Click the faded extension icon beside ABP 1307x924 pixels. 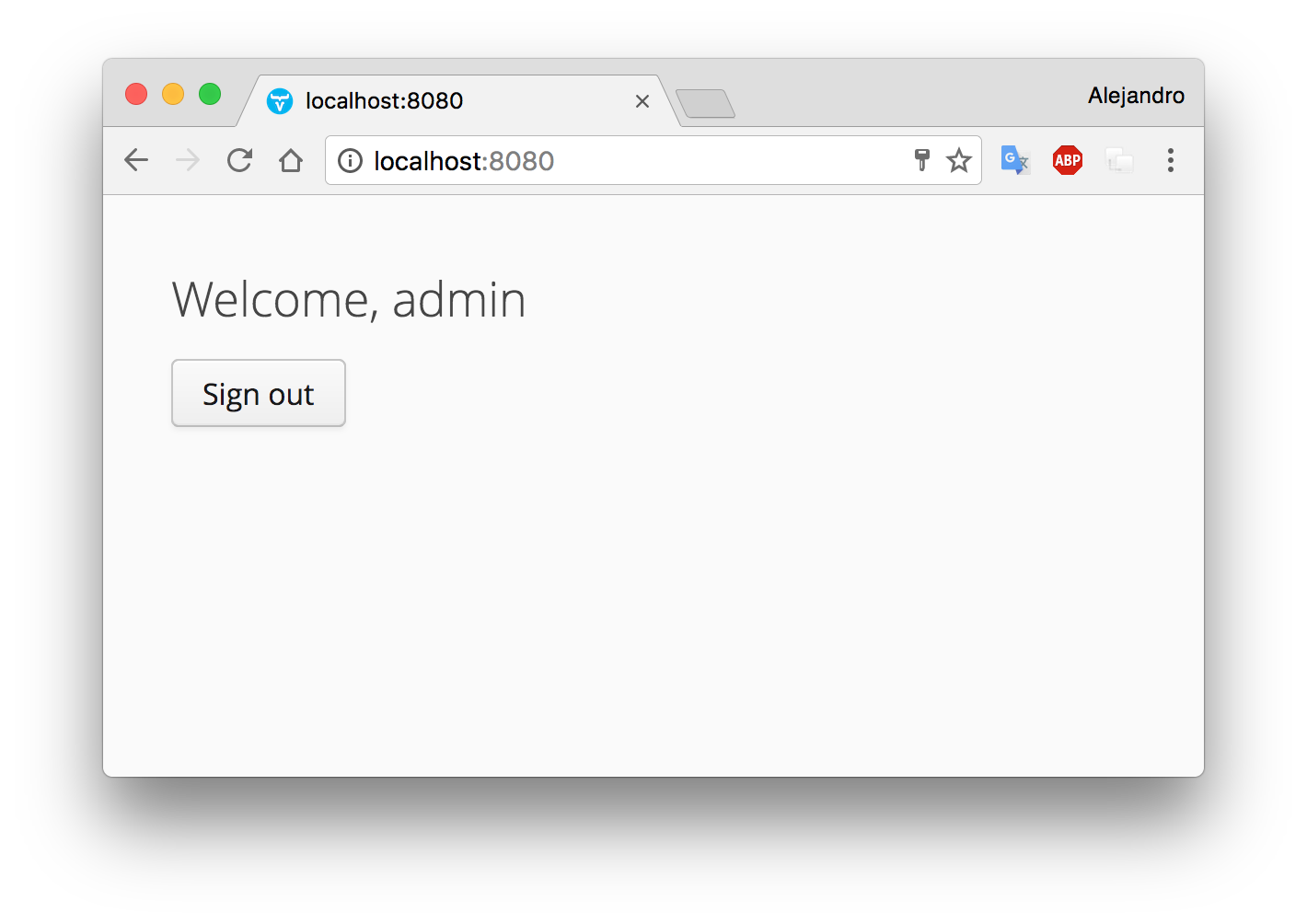(x=1119, y=161)
